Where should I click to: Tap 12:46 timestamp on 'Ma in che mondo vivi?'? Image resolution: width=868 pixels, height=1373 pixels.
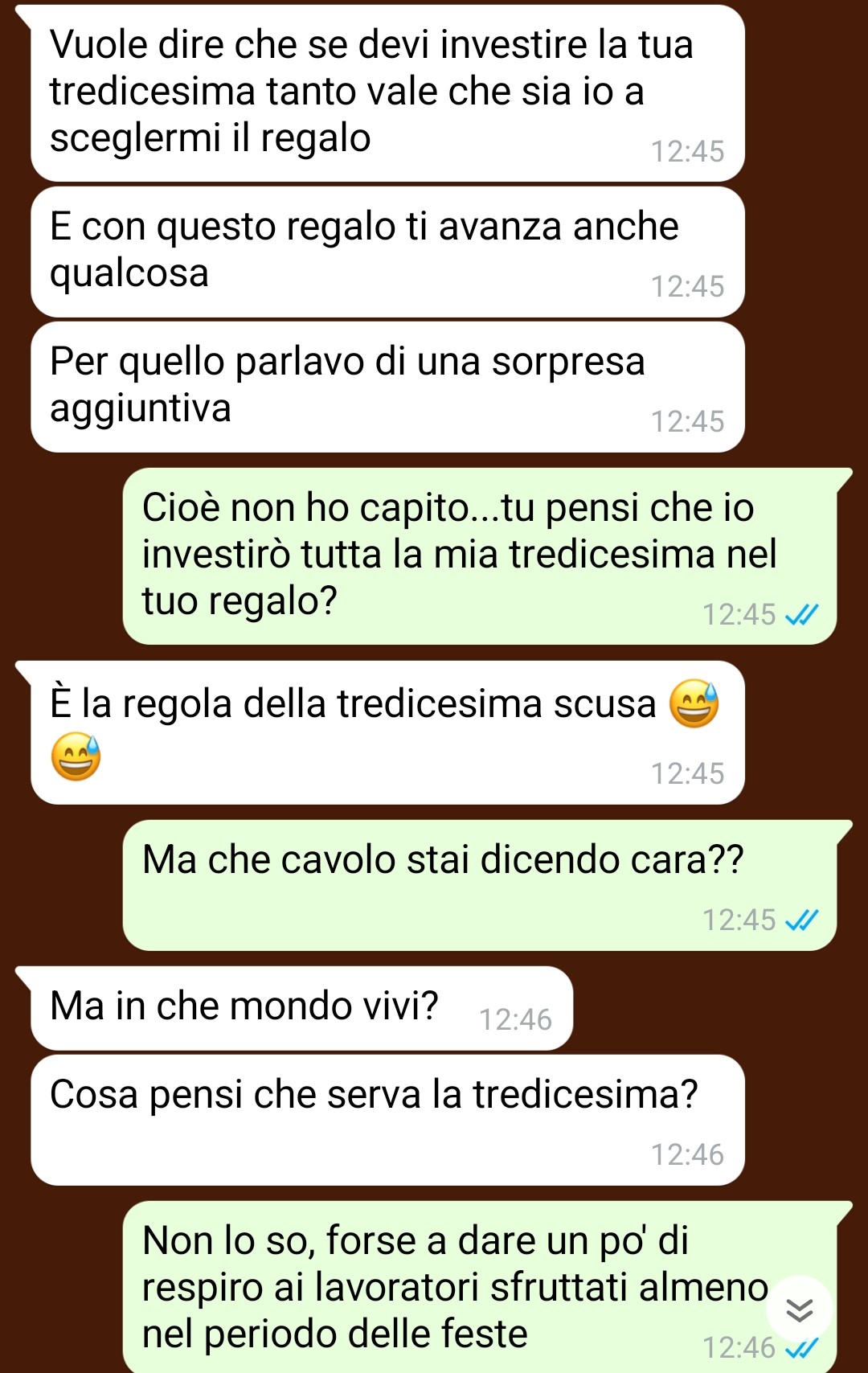515,1019
